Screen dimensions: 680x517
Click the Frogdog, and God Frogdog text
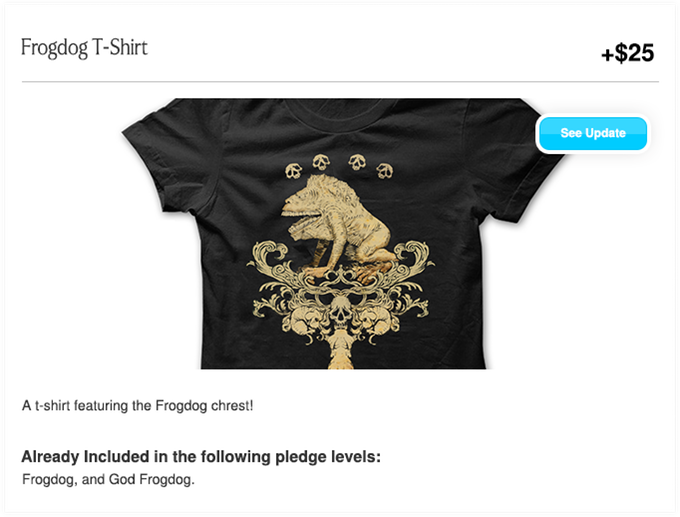click(108, 480)
